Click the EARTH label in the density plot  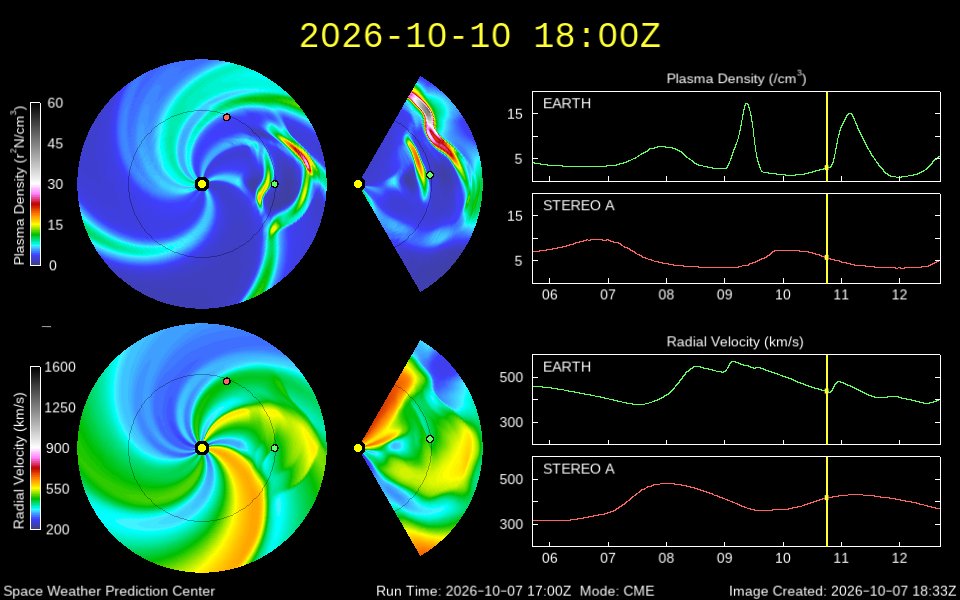(567, 103)
